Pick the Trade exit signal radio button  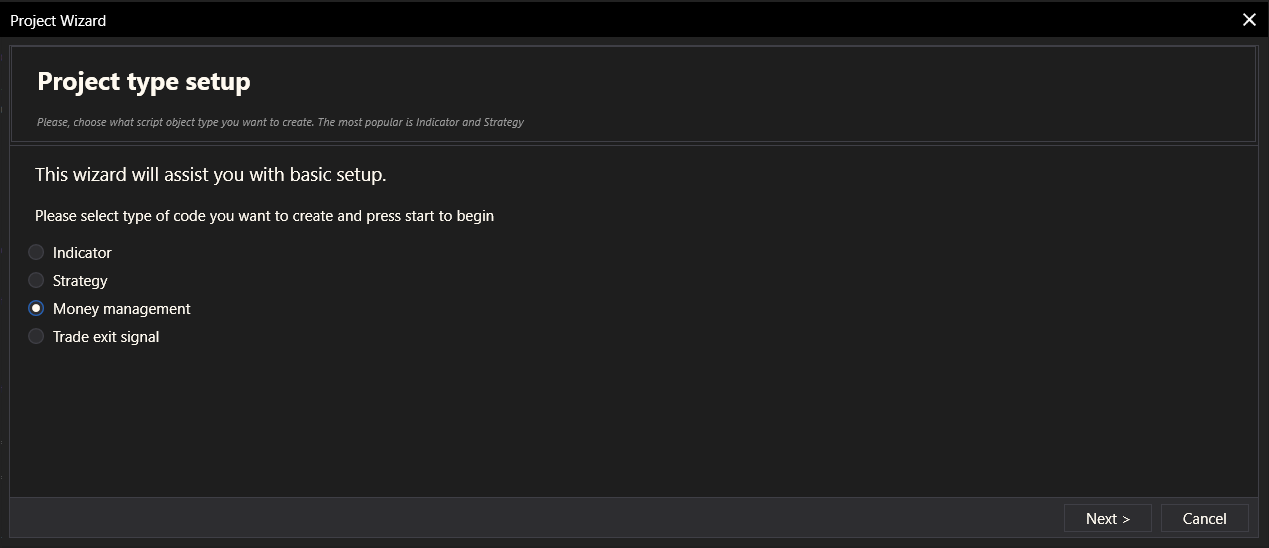(36, 336)
